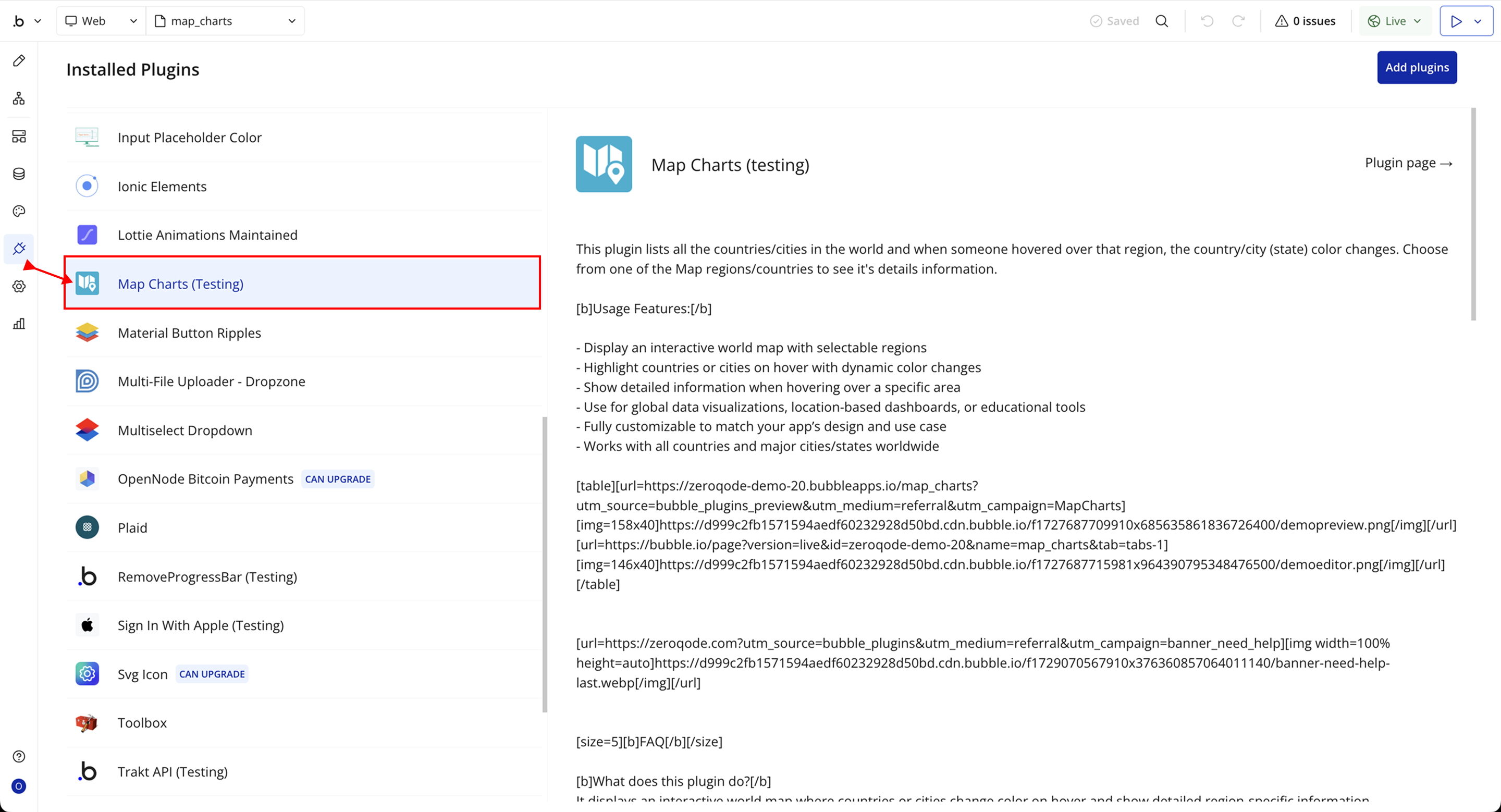Expand the preview button dropdown arrow
1501x812 pixels.
tap(1478, 21)
